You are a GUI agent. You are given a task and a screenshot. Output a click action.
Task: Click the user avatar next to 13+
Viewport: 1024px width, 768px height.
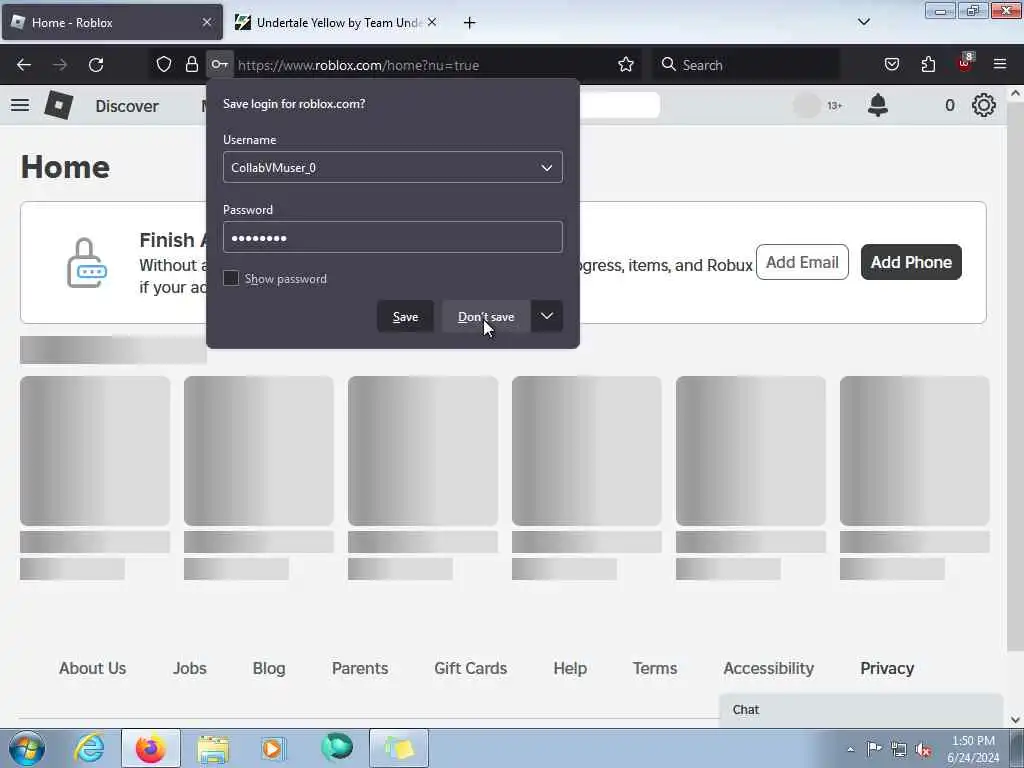pos(807,105)
